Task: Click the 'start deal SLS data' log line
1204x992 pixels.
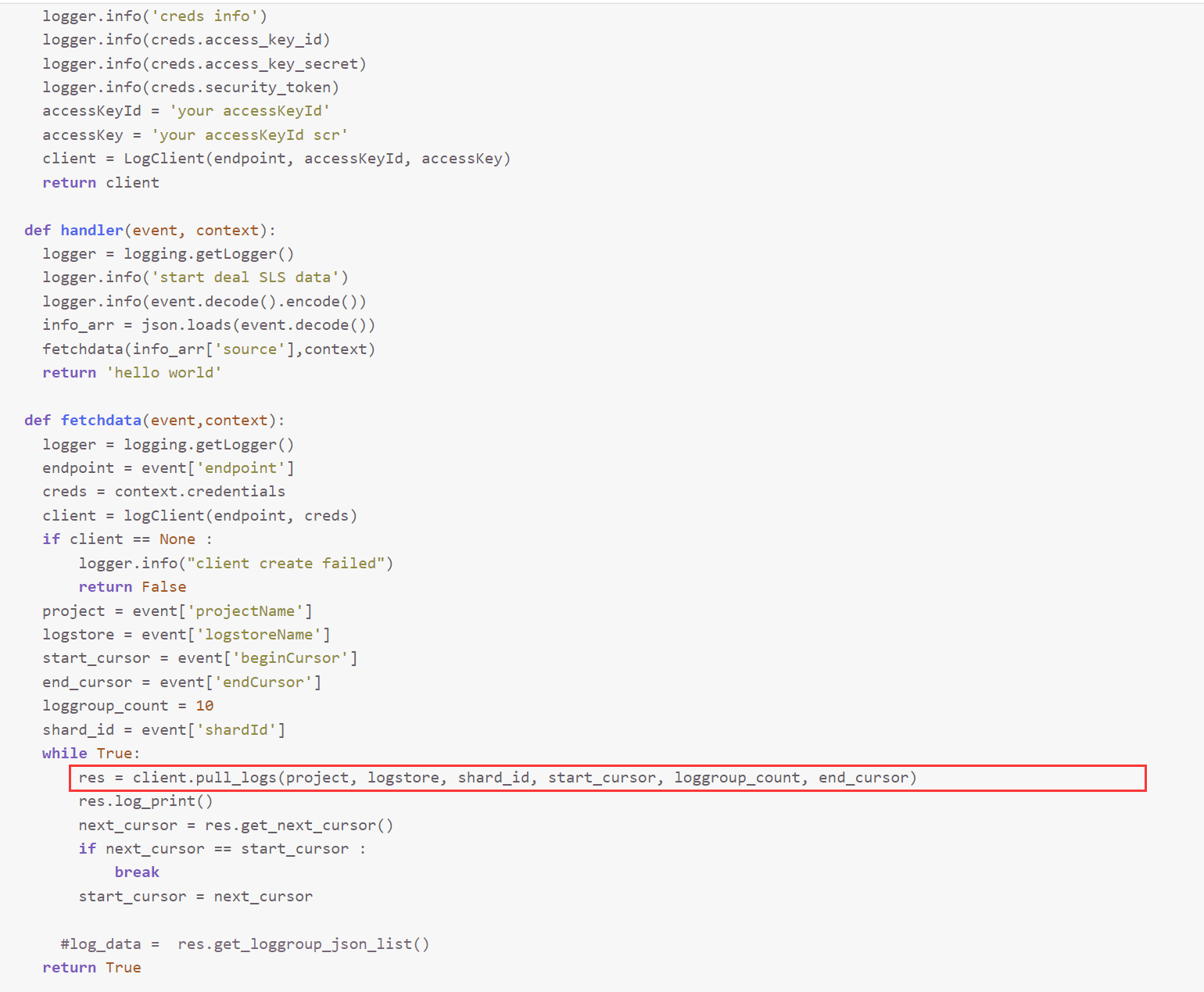Action: tap(195, 278)
